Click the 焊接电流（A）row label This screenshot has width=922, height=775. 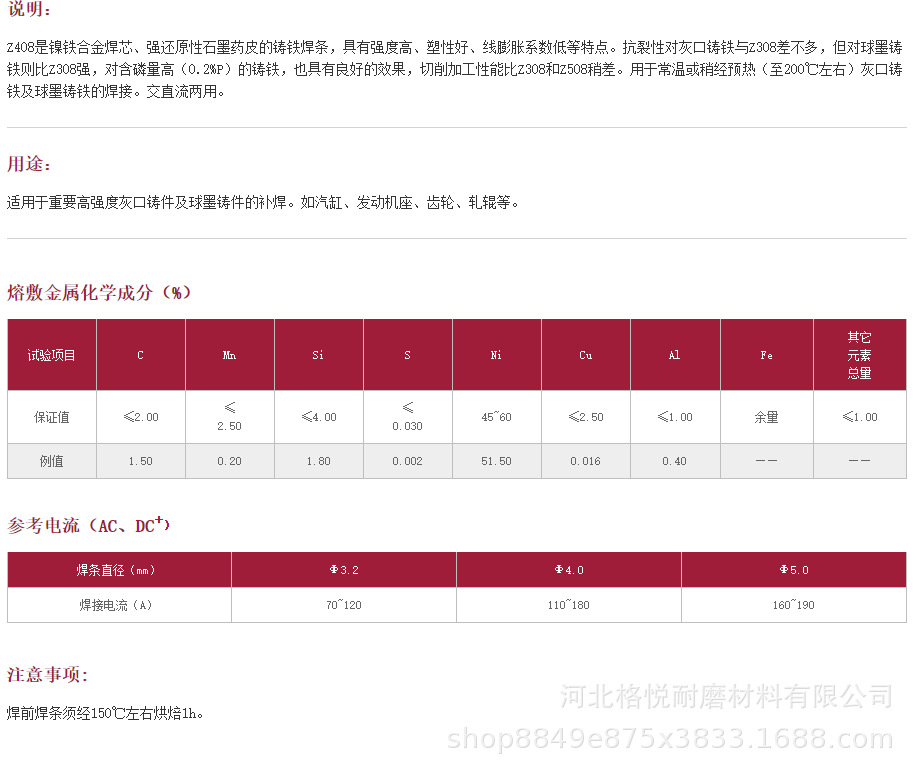click(118, 604)
